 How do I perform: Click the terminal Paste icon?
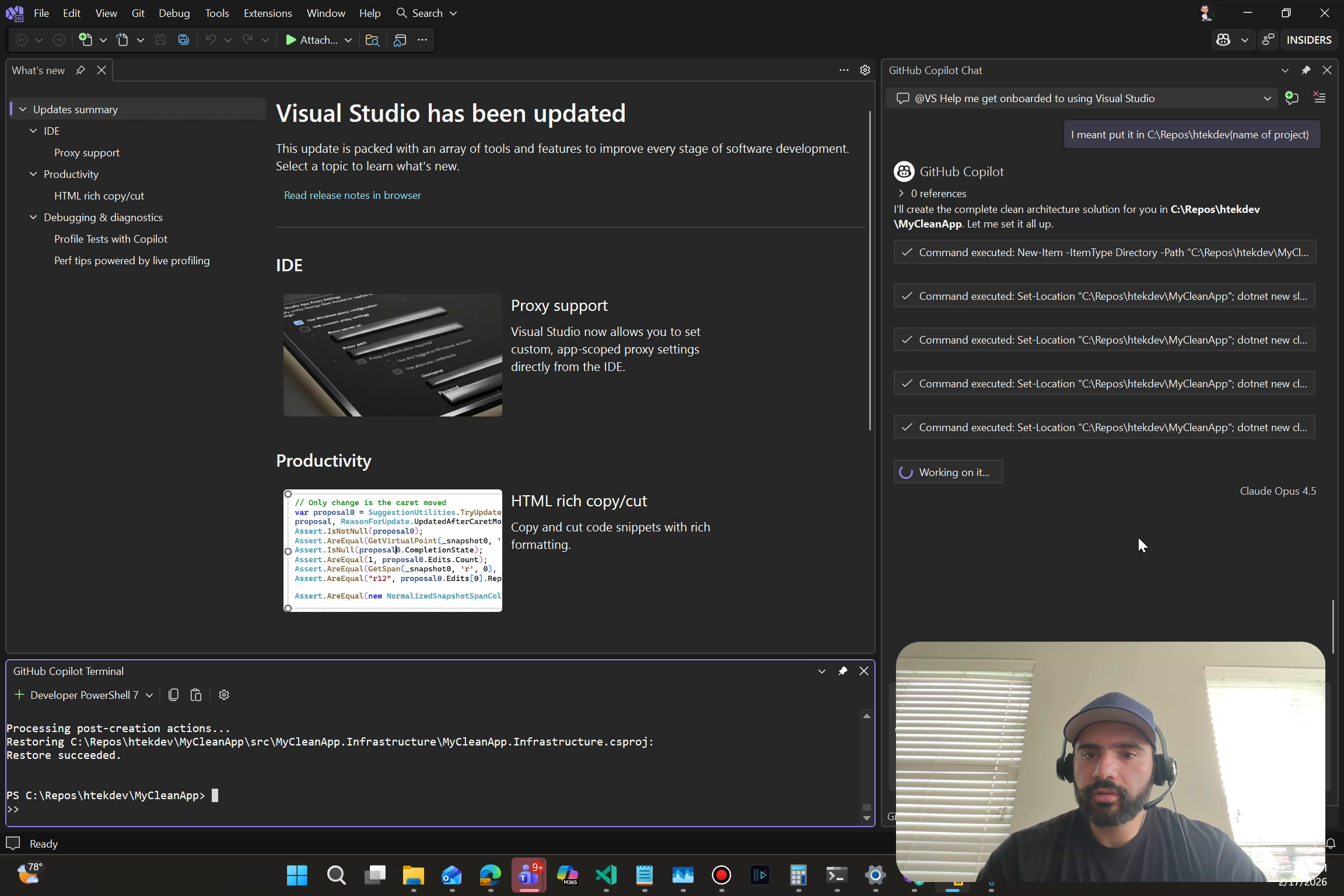pos(196,695)
